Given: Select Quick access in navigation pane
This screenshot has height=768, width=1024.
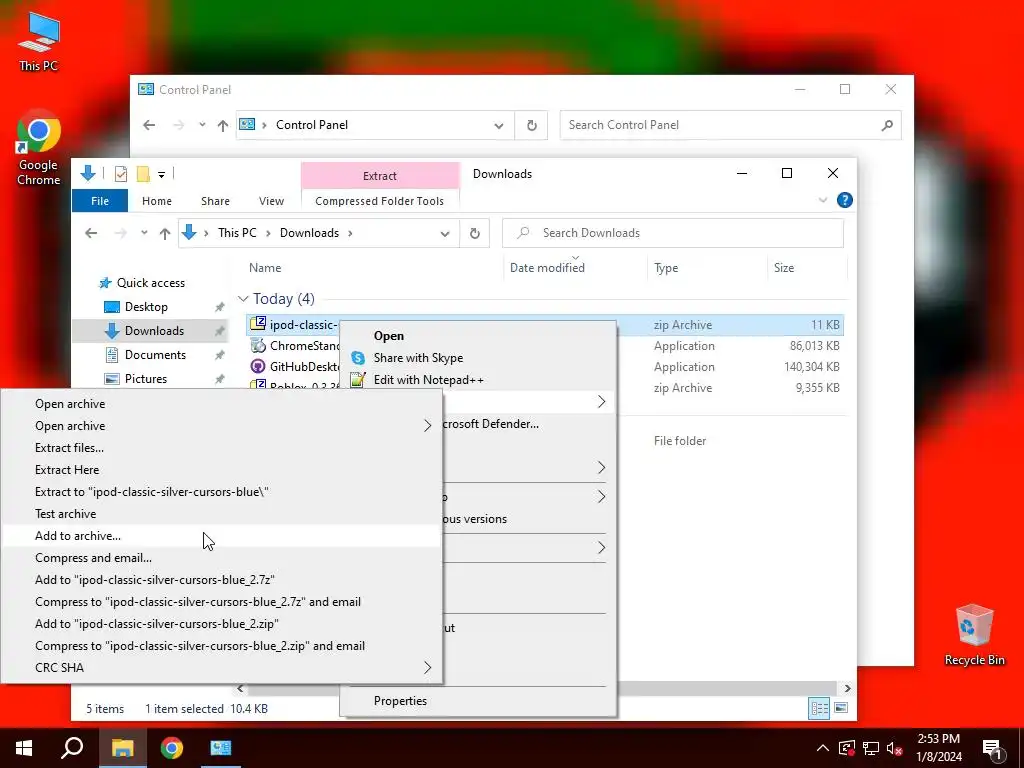Looking at the screenshot, I should (x=151, y=283).
